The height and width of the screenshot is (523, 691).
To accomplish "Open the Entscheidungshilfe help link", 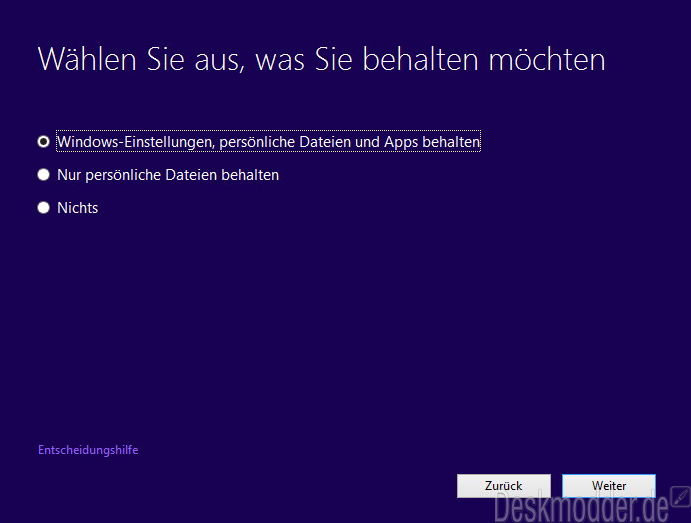I will (88, 450).
